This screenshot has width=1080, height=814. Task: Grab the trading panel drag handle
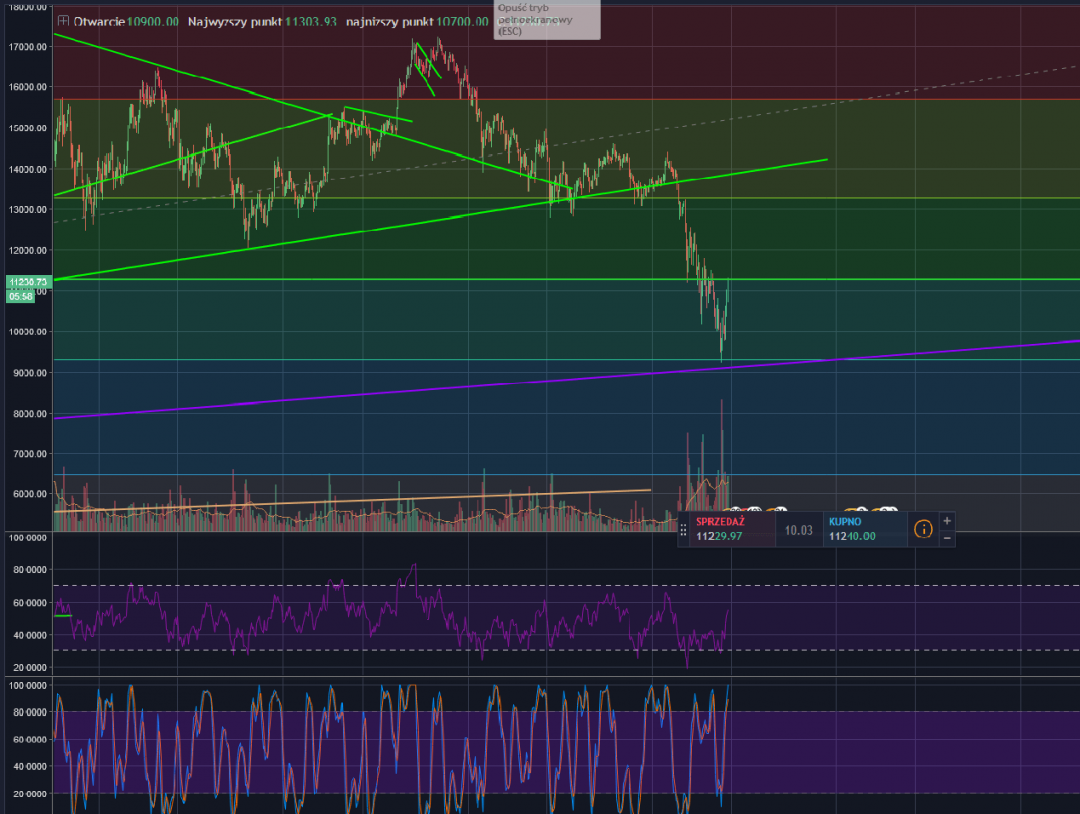684,529
